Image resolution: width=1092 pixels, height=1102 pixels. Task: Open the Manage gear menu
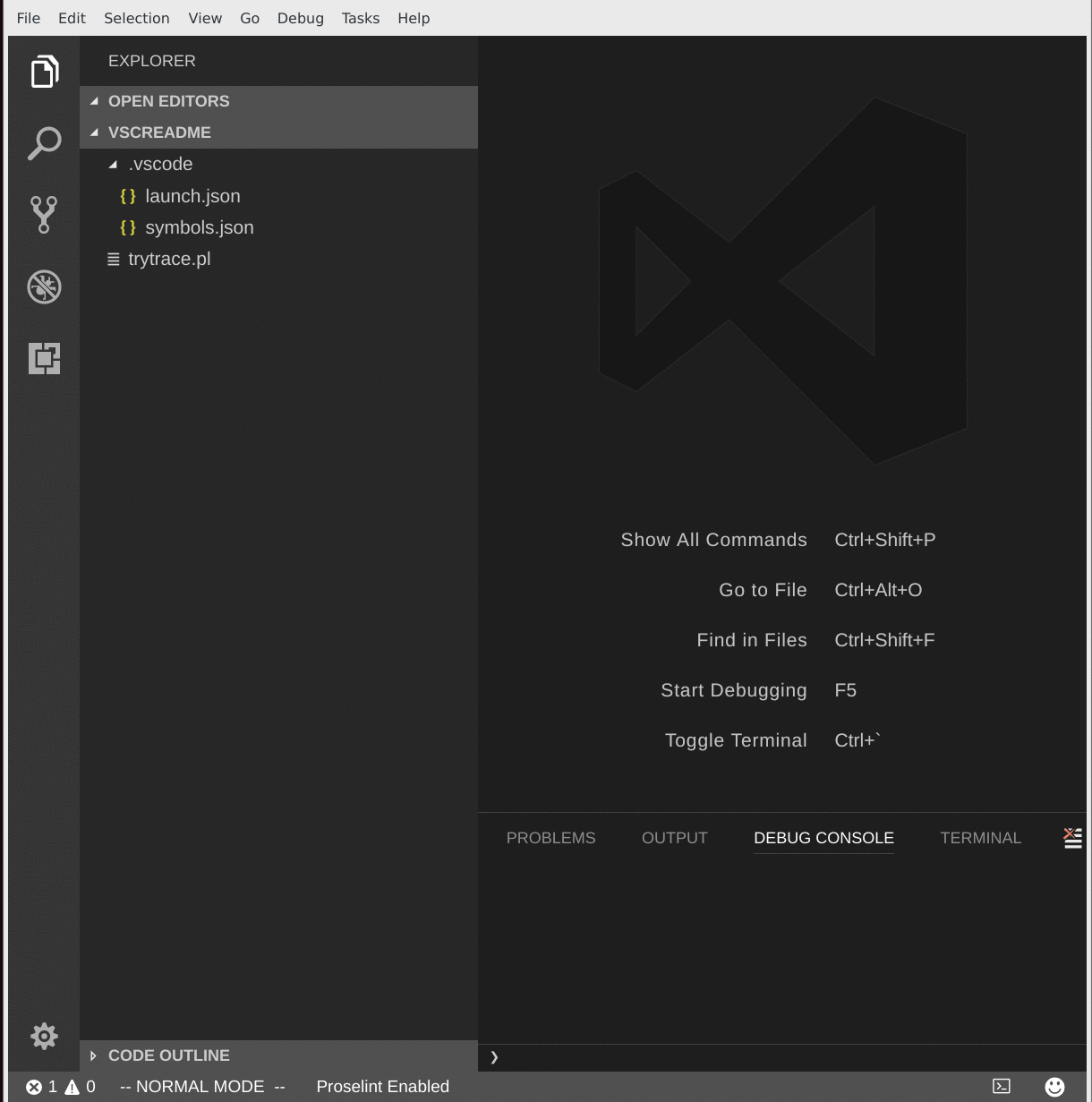(x=44, y=1036)
